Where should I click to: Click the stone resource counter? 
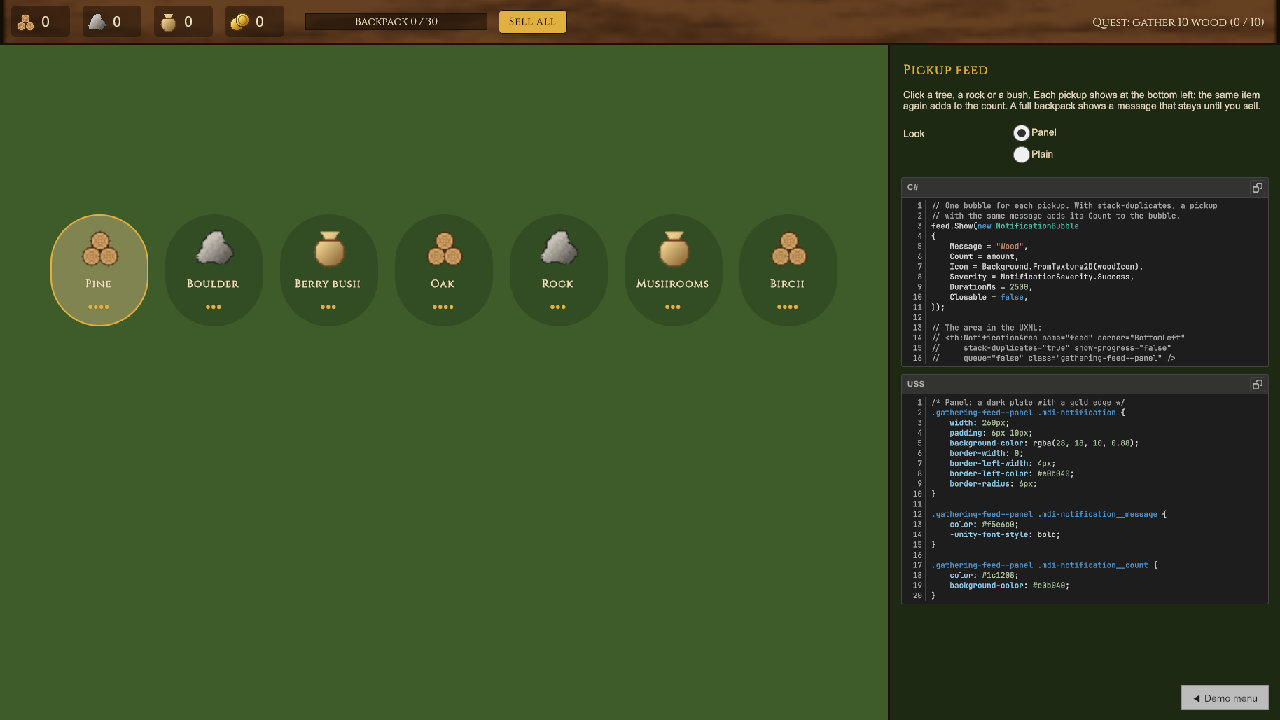pos(111,22)
